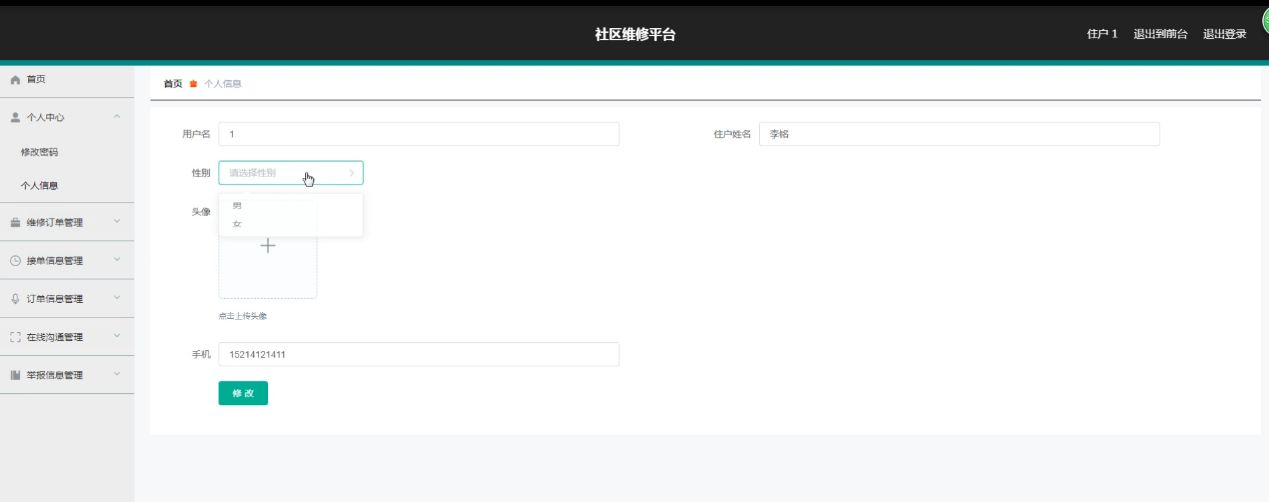Click the arrow in the 性别 select box
Image resolution: width=1269 pixels, height=502 pixels.
[351, 173]
